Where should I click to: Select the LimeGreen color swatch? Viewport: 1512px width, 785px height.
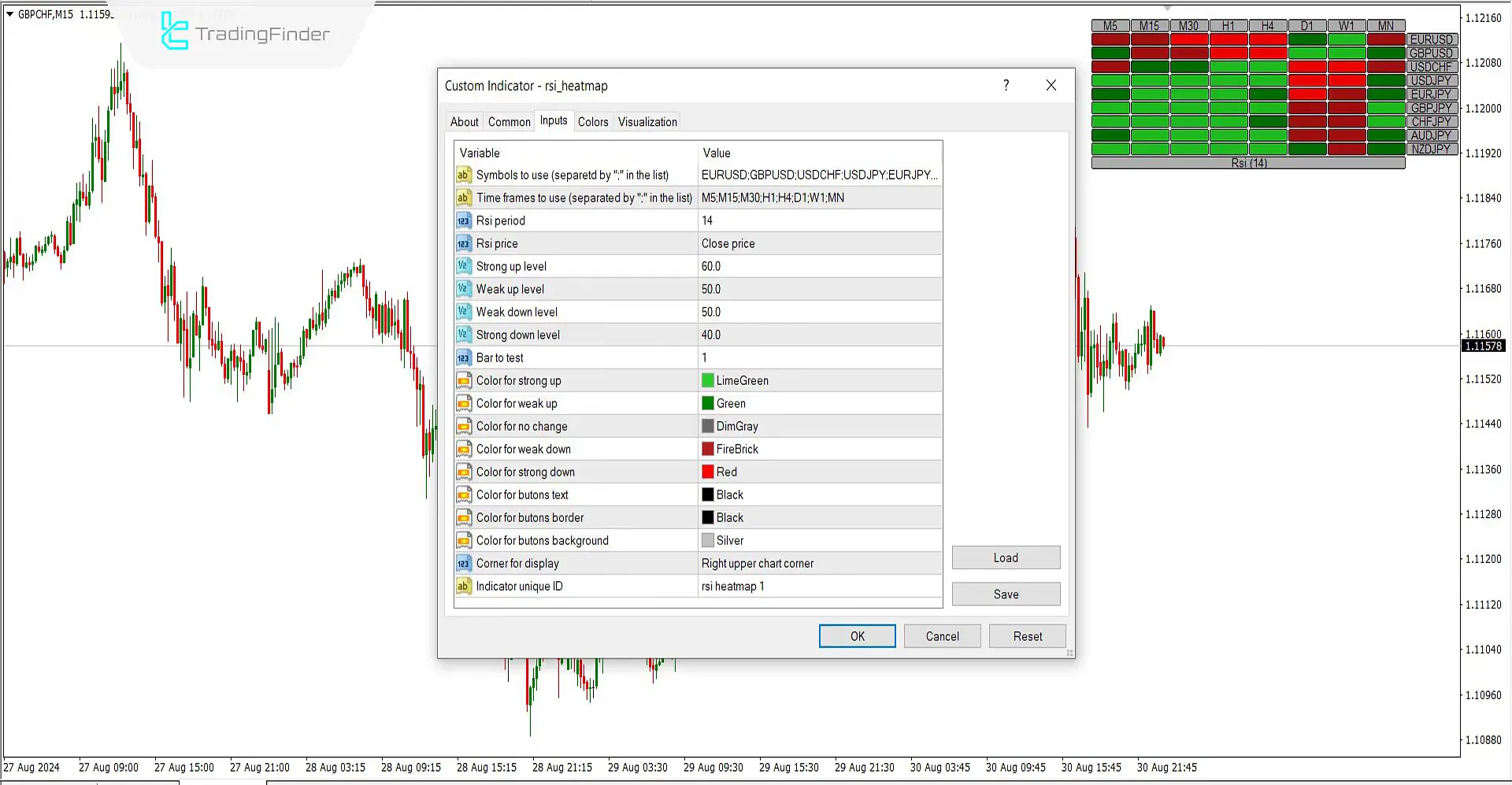(708, 380)
